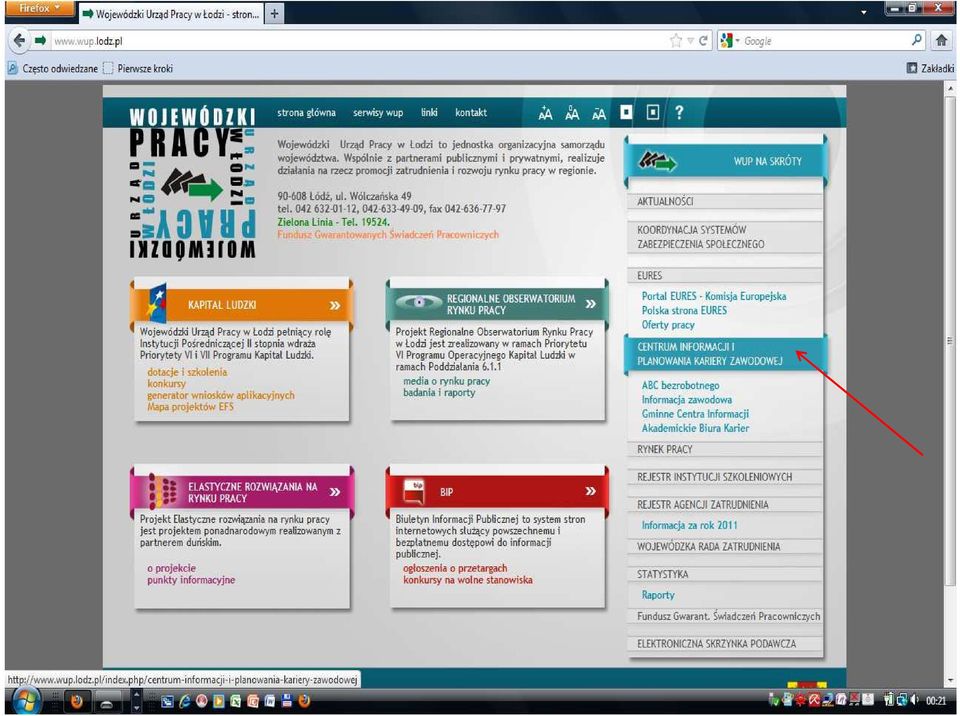Click the taskbar clock 00:21
The width and height of the screenshot is (960, 716).
click(x=936, y=701)
